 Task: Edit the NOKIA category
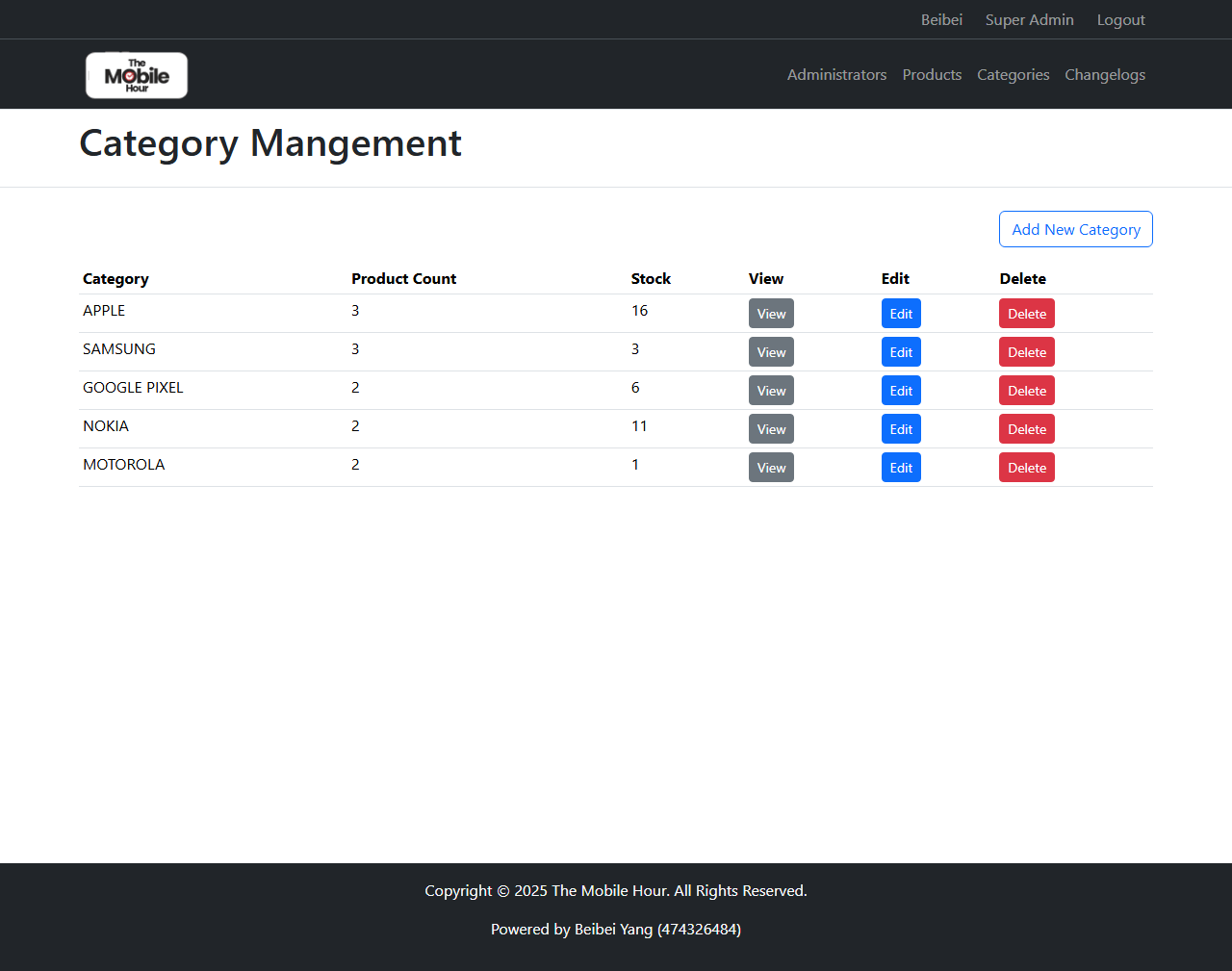(x=901, y=429)
